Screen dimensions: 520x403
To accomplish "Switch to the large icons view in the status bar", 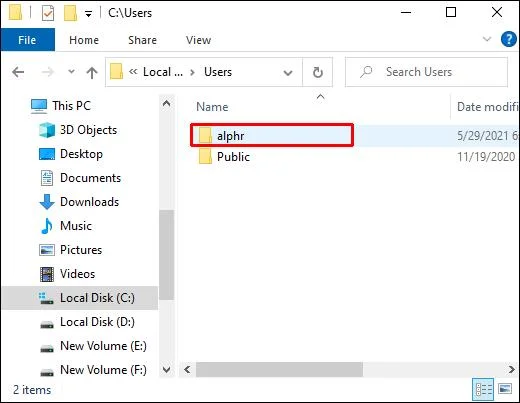I will click(505, 389).
